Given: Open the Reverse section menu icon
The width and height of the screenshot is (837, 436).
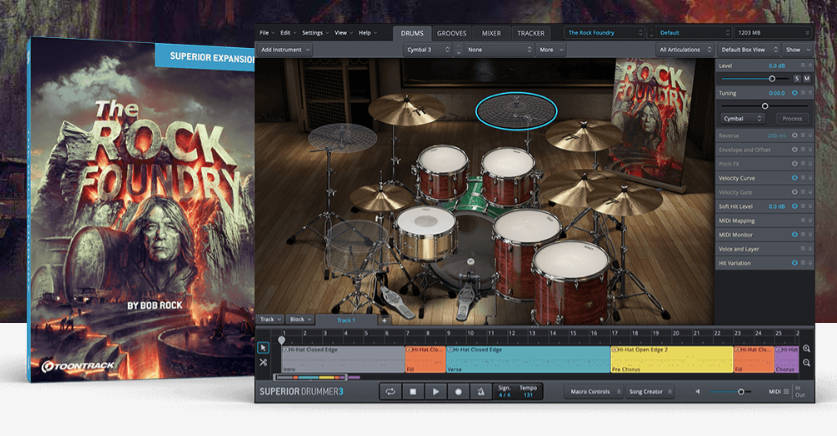Looking at the screenshot, I should coord(803,136).
